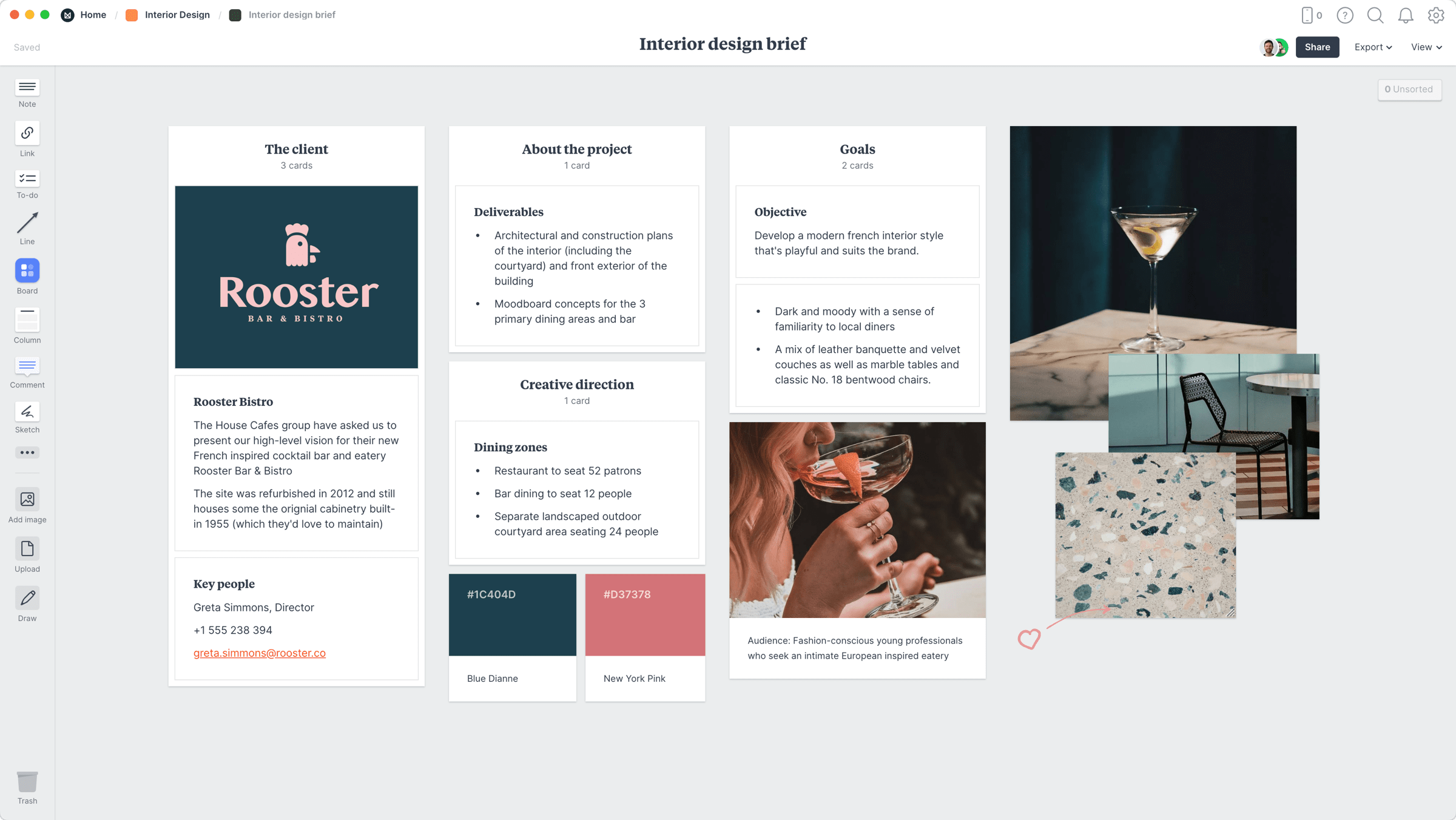Image resolution: width=1456 pixels, height=820 pixels.
Task: Click the search icon in menu bar
Action: [1375, 14]
